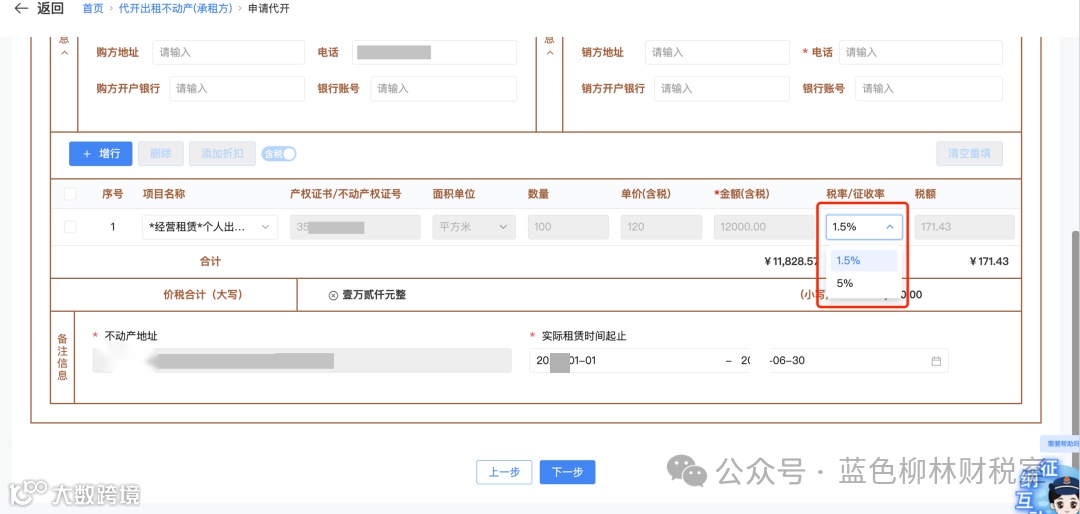Click the 产权证书 number field
Image resolution: width=1080 pixels, height=514 pixels.
pyautogui.click(x=355, y=227)
